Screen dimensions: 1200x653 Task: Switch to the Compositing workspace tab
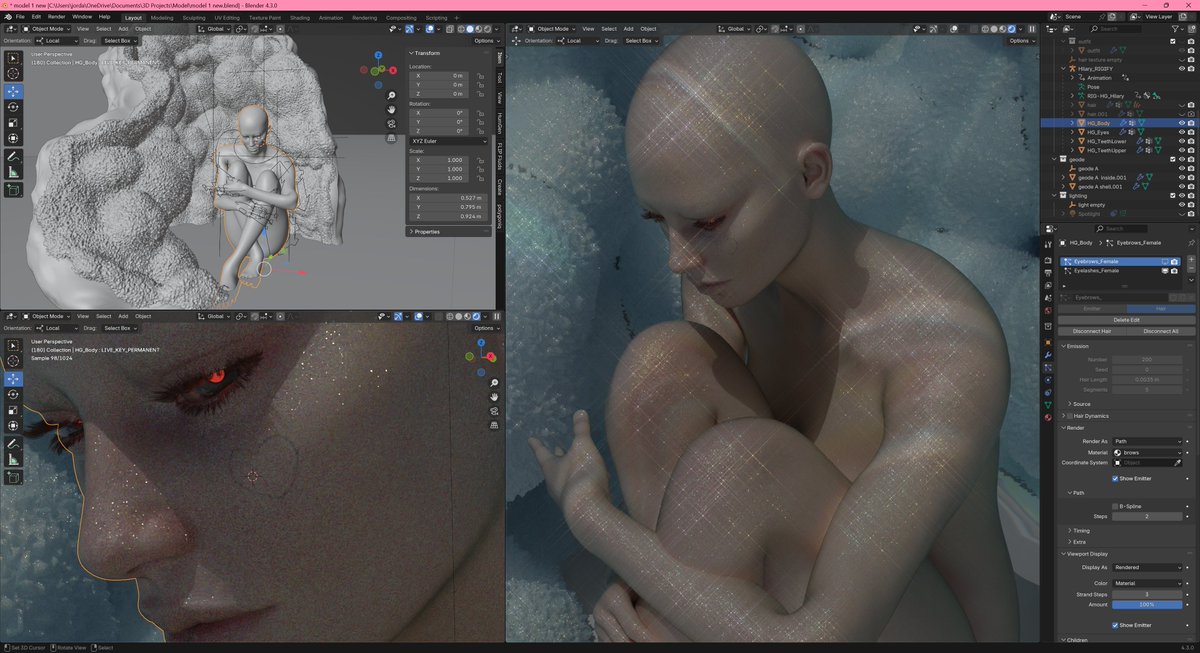coord(401,17)
